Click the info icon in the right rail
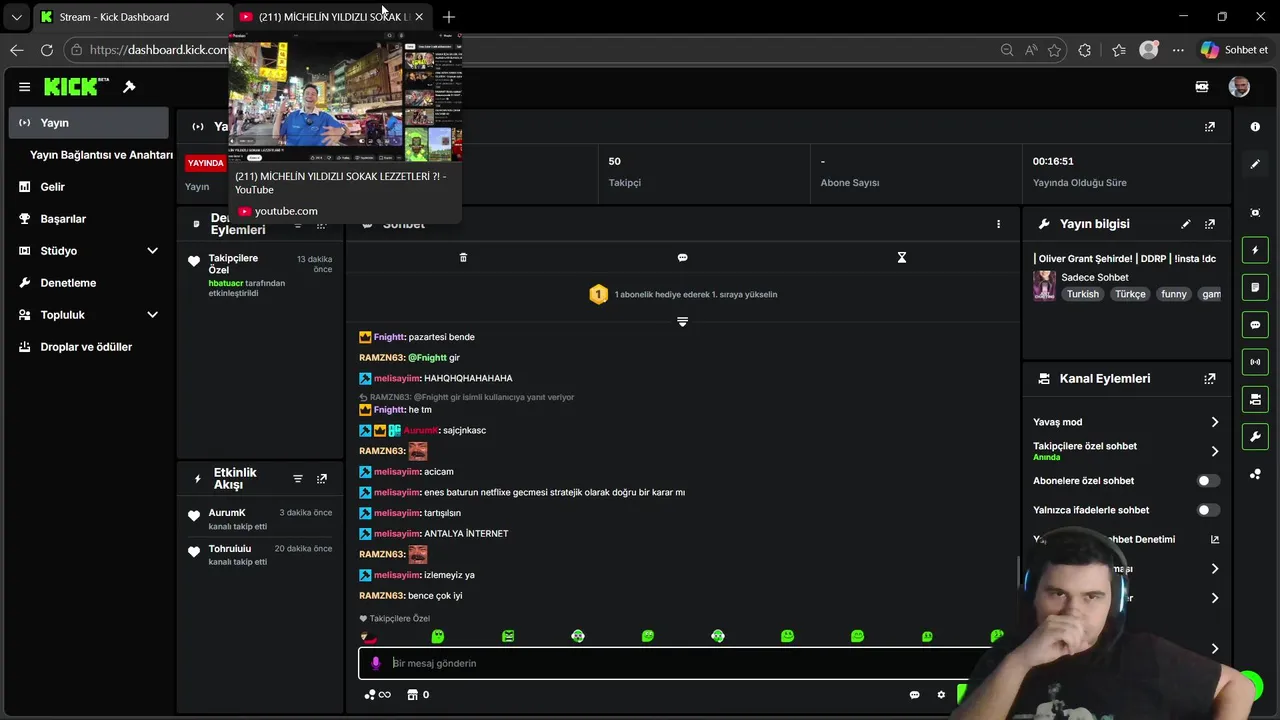This screenshot has width=1280, height=720. tap(1255, 127)
